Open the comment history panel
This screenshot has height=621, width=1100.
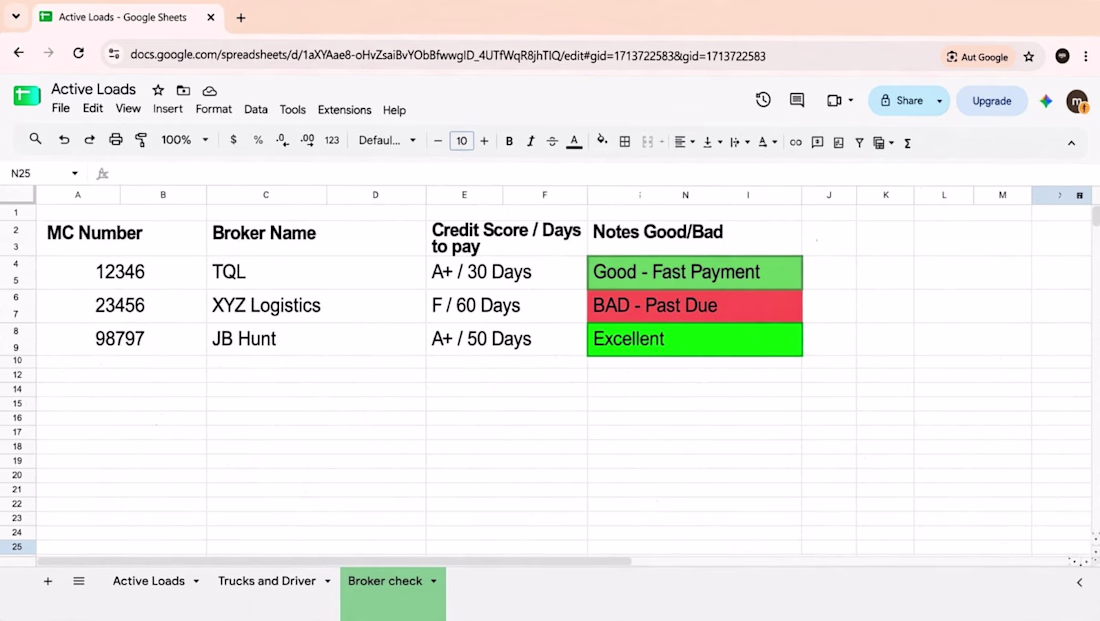click(x=797, y=100)
